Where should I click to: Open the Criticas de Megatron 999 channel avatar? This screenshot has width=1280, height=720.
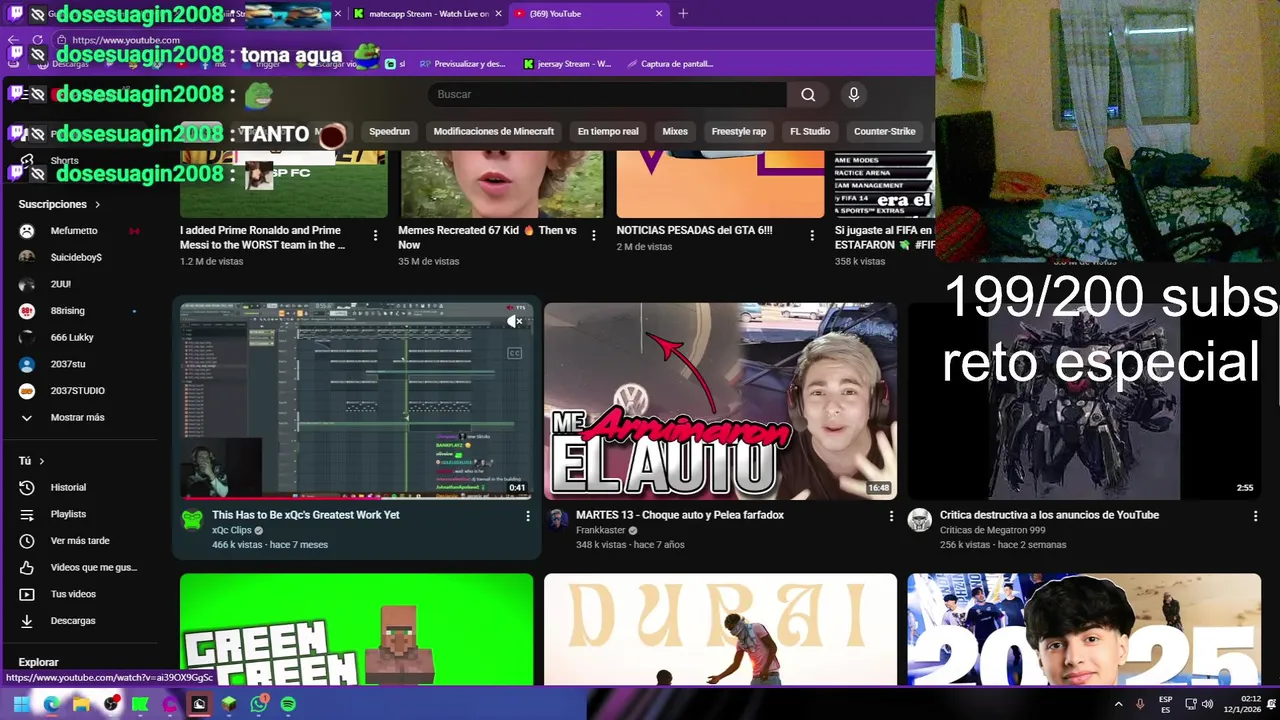tap(920, 520)
